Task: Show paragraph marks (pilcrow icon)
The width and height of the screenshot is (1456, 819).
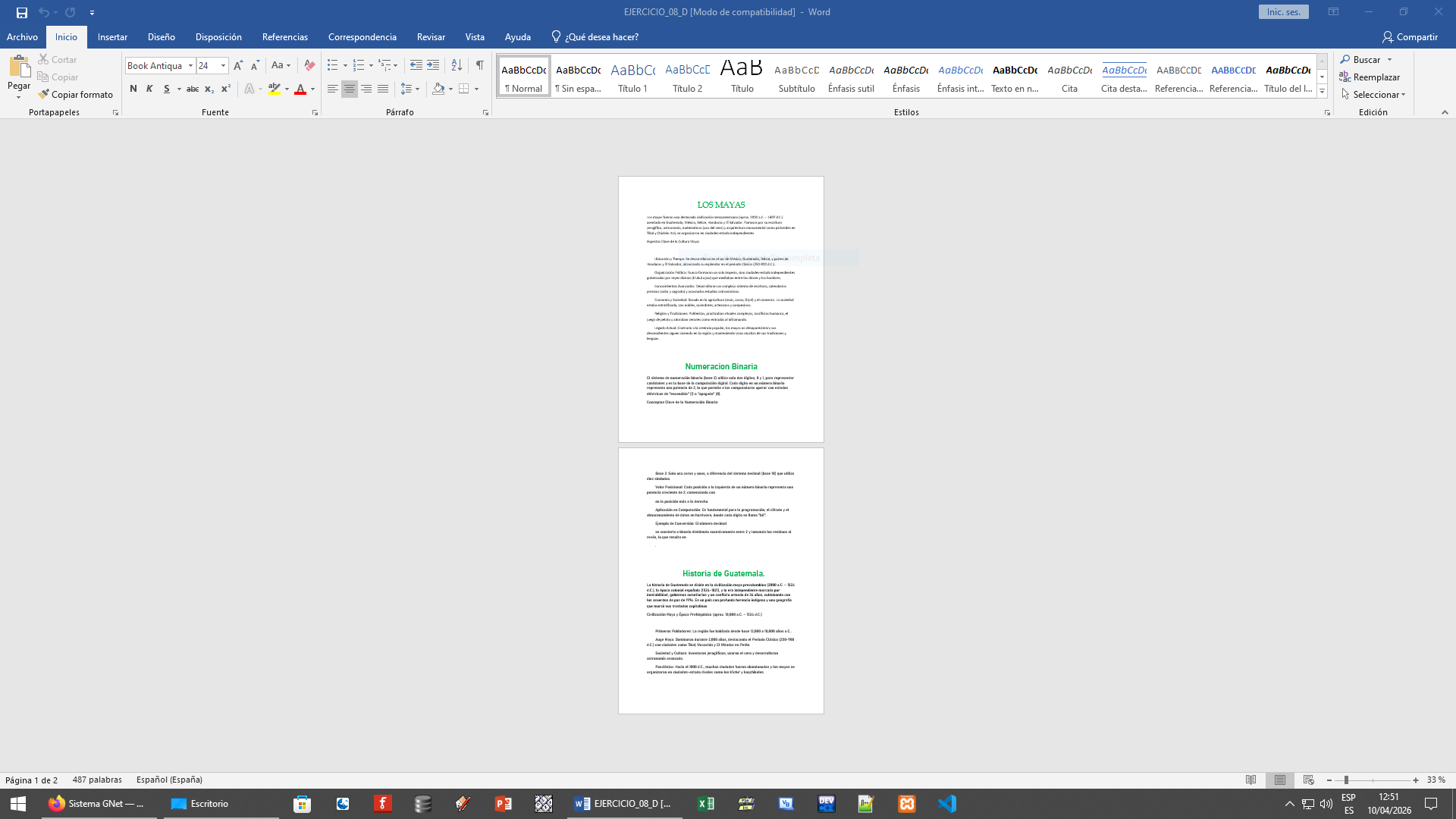Action: click(479, 65)
